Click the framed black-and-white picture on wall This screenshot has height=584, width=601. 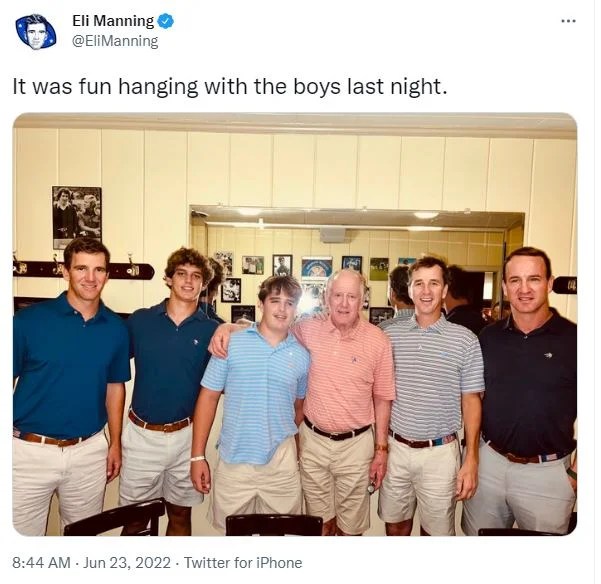pyautogui.click(x=77, y=217)
